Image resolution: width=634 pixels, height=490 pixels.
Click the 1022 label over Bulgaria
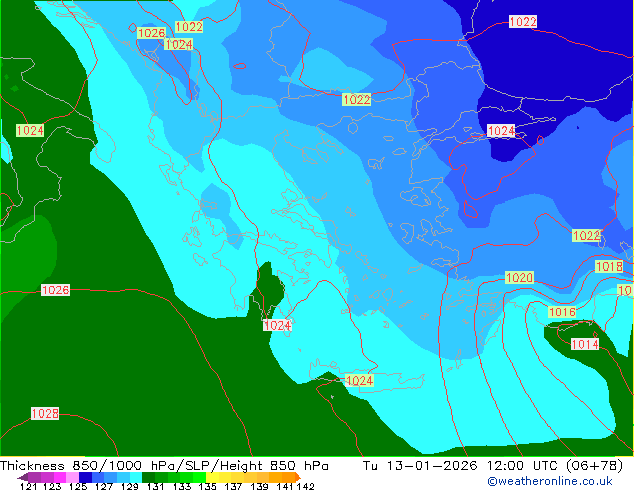356,99
